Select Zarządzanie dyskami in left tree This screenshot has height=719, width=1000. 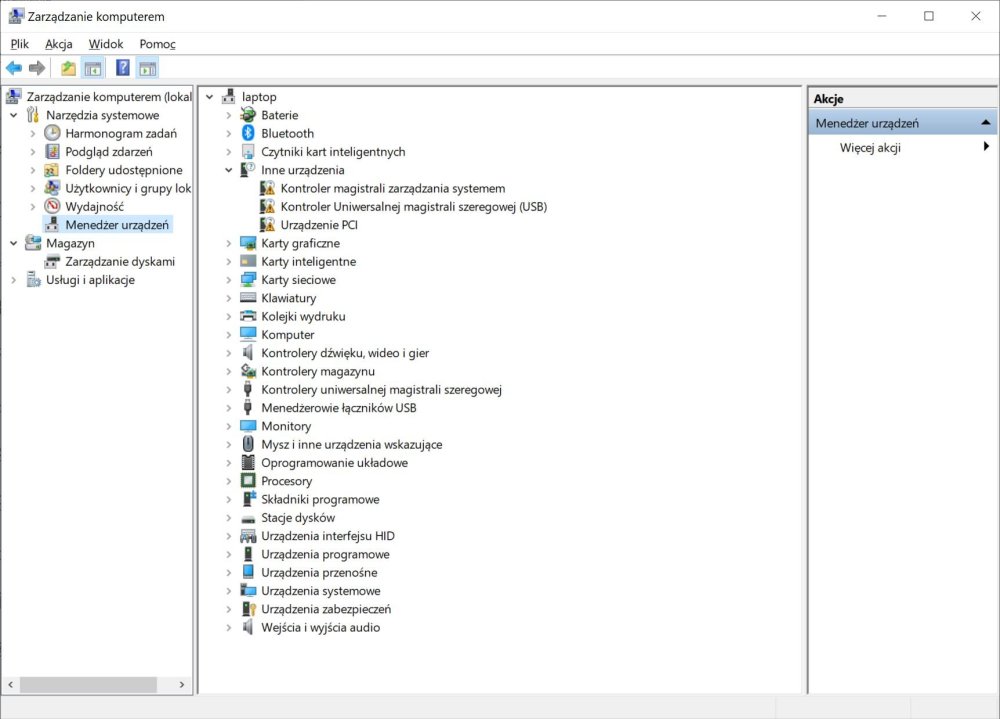(120, 261)
